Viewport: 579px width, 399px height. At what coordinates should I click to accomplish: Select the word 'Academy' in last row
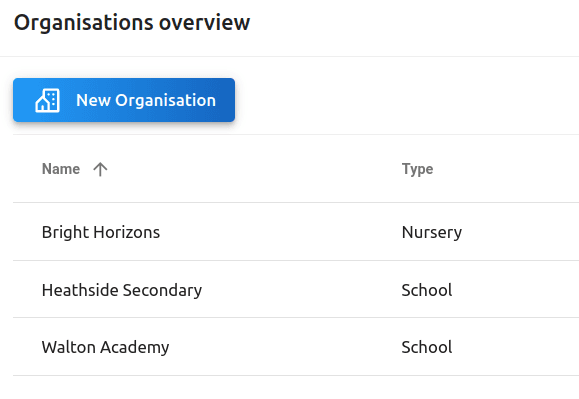[135, 348]
